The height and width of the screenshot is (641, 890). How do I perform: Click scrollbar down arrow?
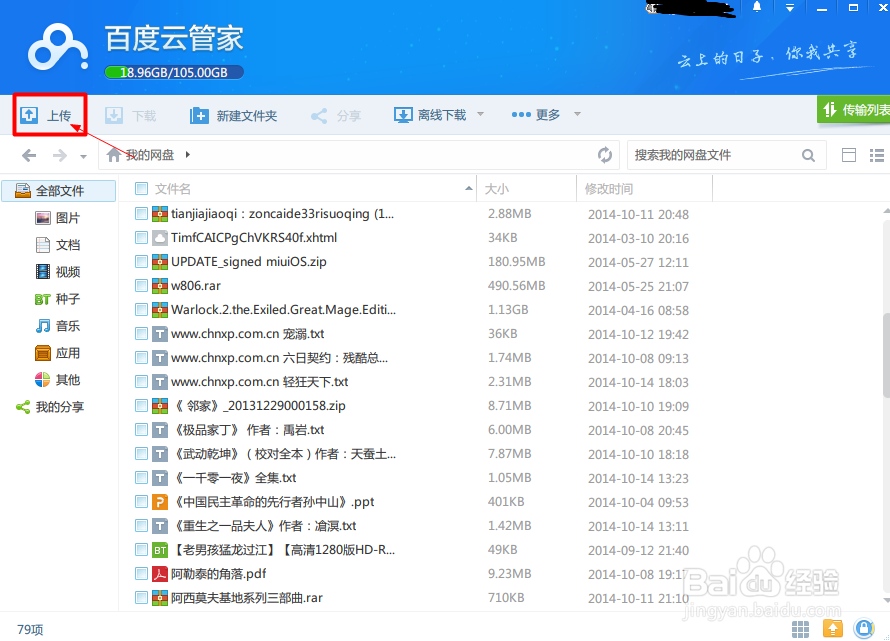tap(886, 600)
